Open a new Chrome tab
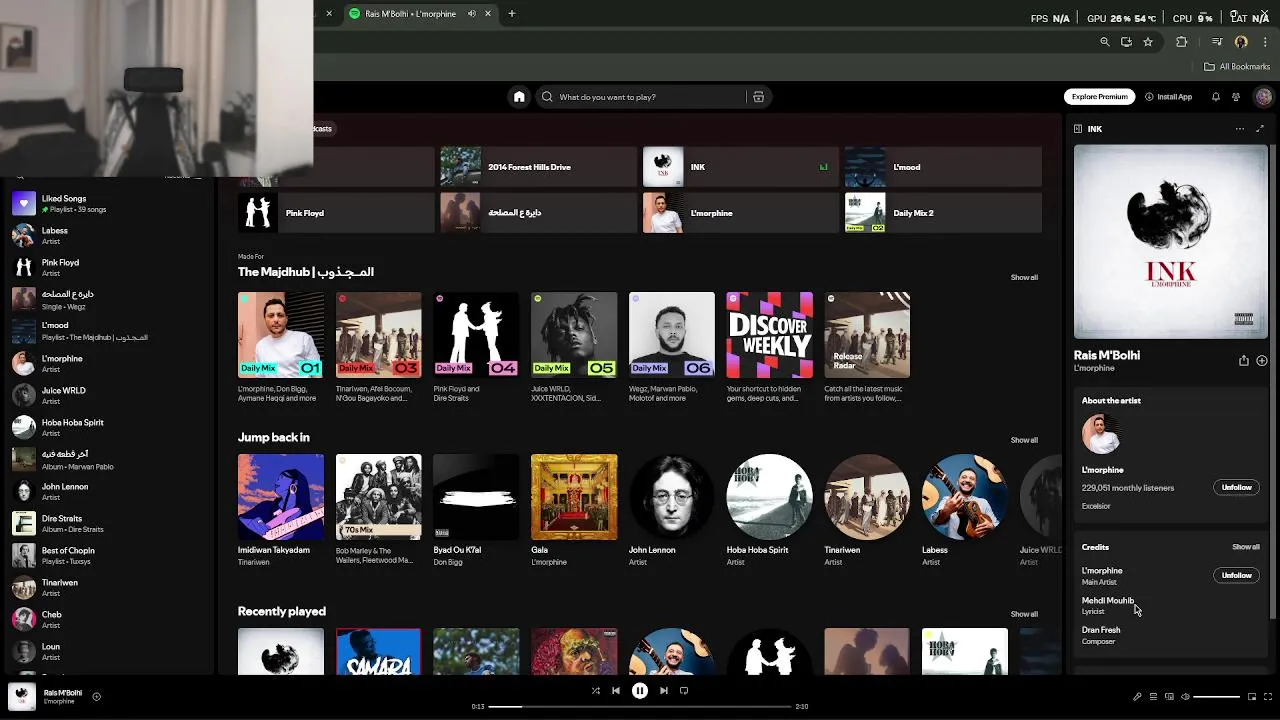 coord(511,14)
